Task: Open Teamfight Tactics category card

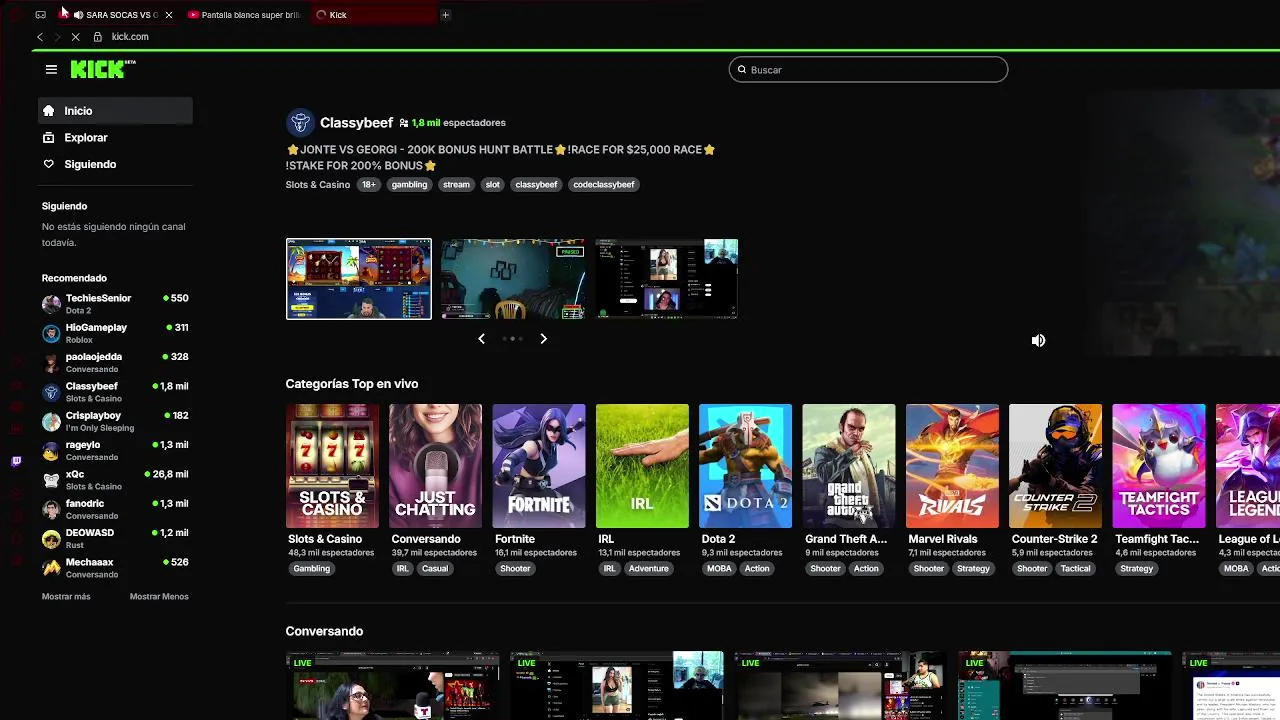Action: (1159, 466)
